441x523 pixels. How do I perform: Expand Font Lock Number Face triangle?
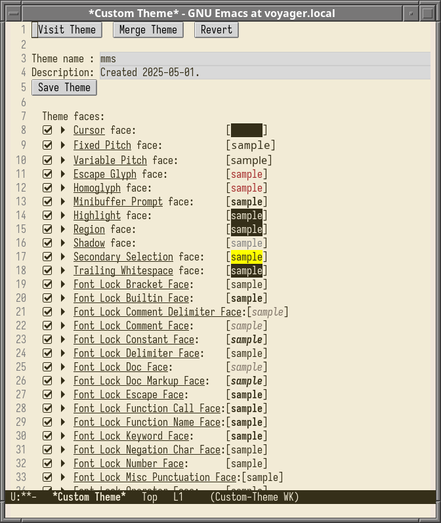tap(63, 463)
